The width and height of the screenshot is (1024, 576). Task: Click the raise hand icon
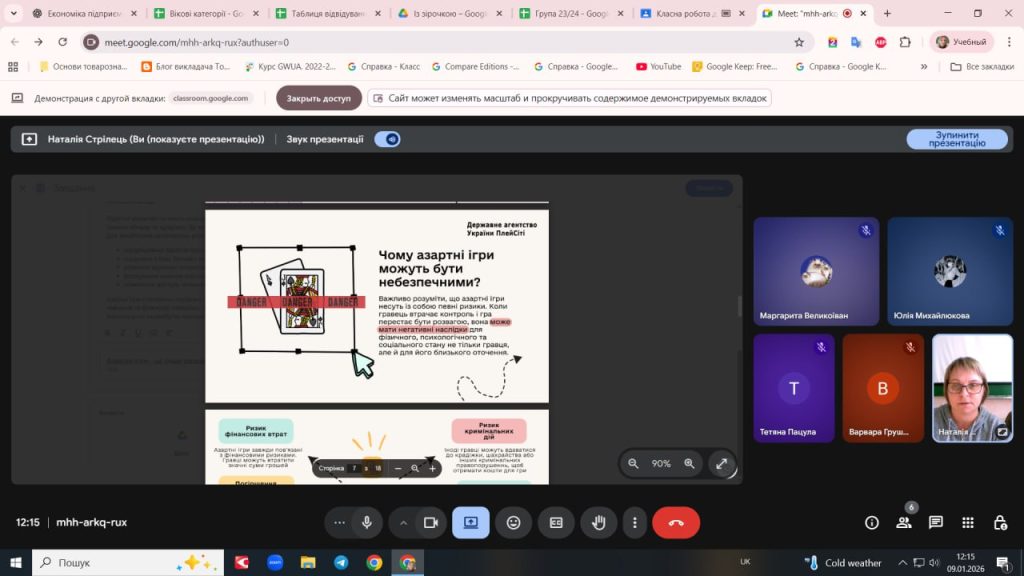[599, 522]
